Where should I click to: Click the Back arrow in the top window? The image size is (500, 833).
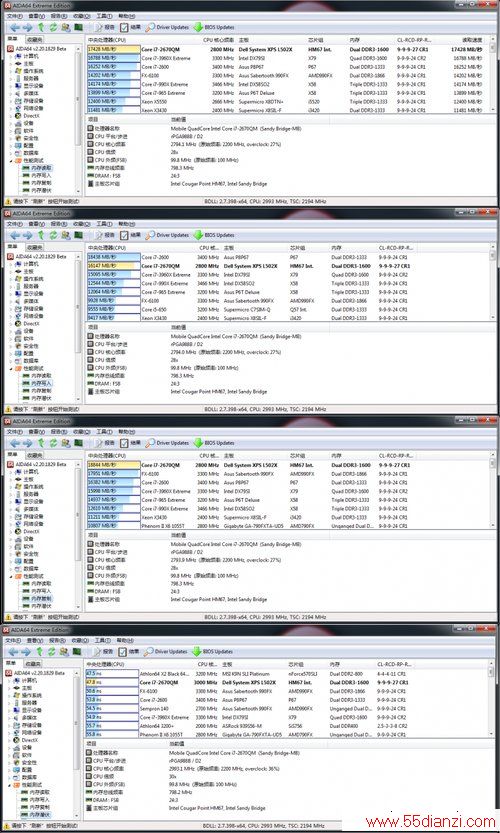(14, 27)
